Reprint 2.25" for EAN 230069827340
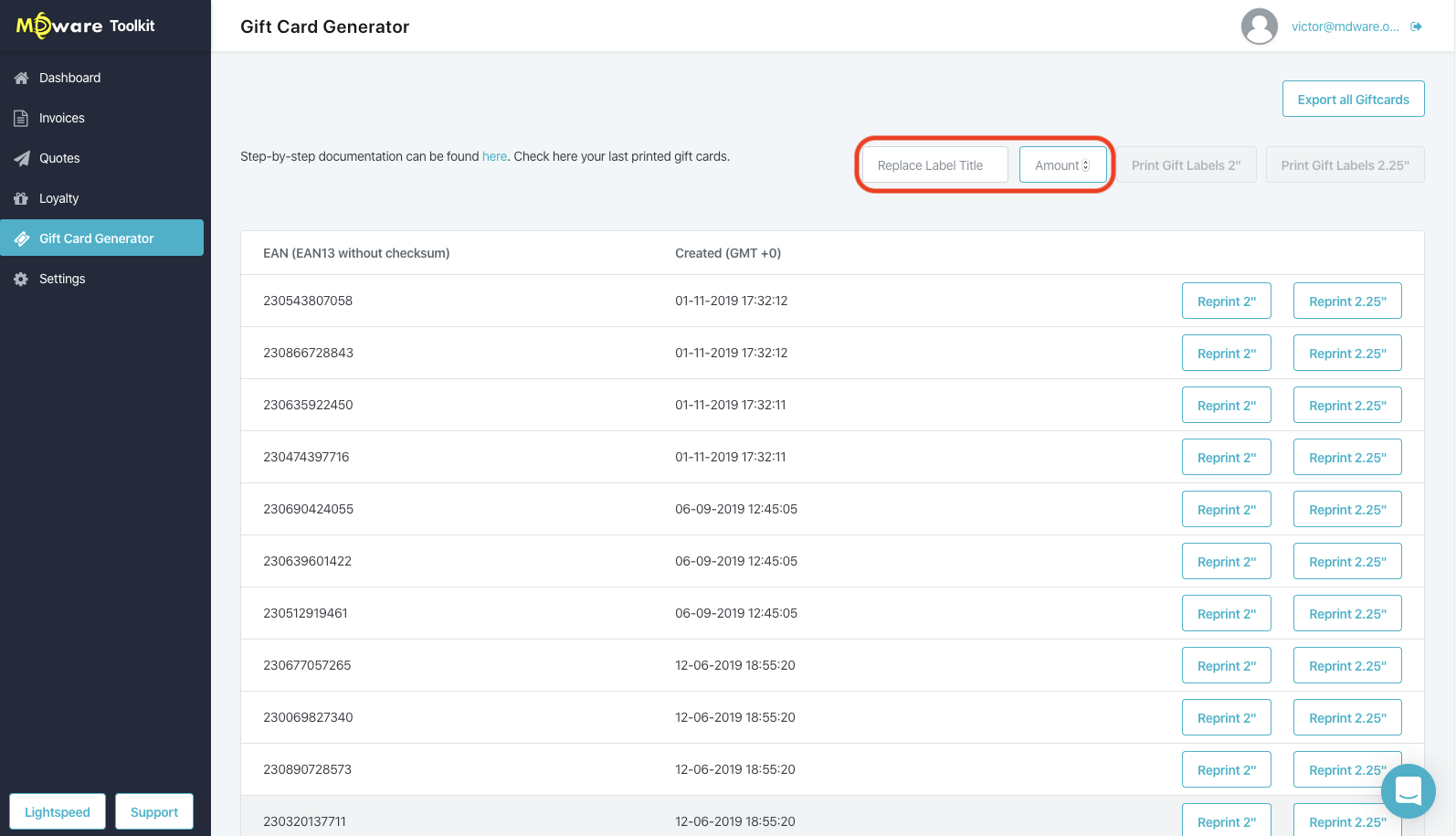Screen dimensions: 1456x836 1347,717
